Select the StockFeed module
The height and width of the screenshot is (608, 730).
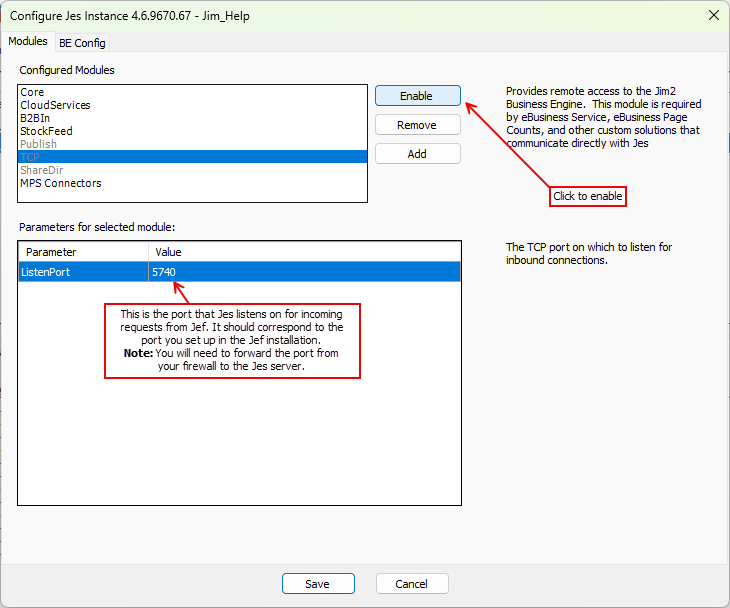(x=192, y=131)
